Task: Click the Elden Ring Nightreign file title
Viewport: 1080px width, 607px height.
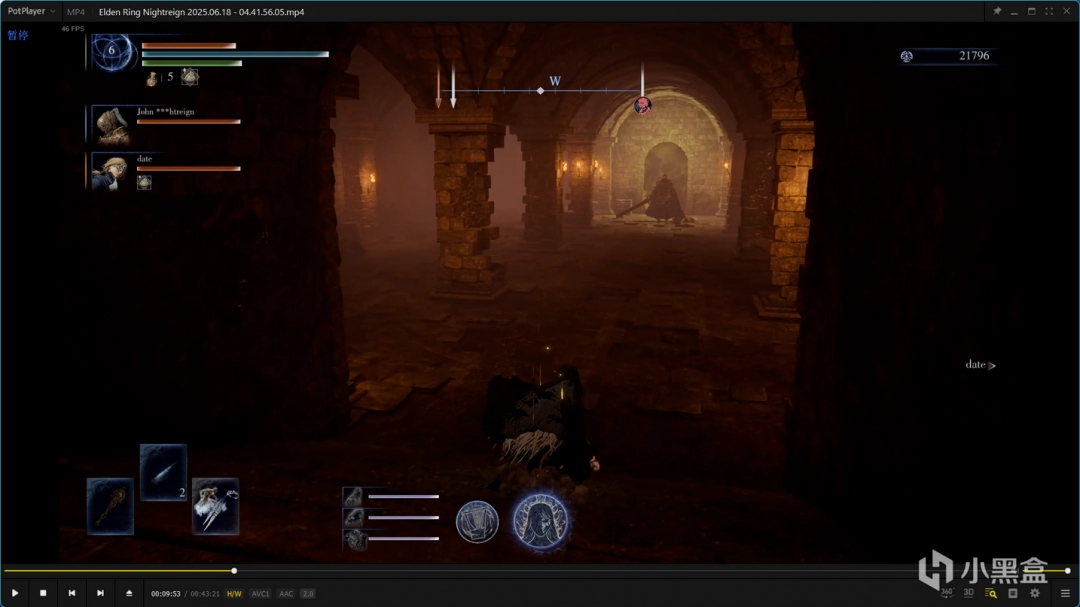Action: [201, 12]
